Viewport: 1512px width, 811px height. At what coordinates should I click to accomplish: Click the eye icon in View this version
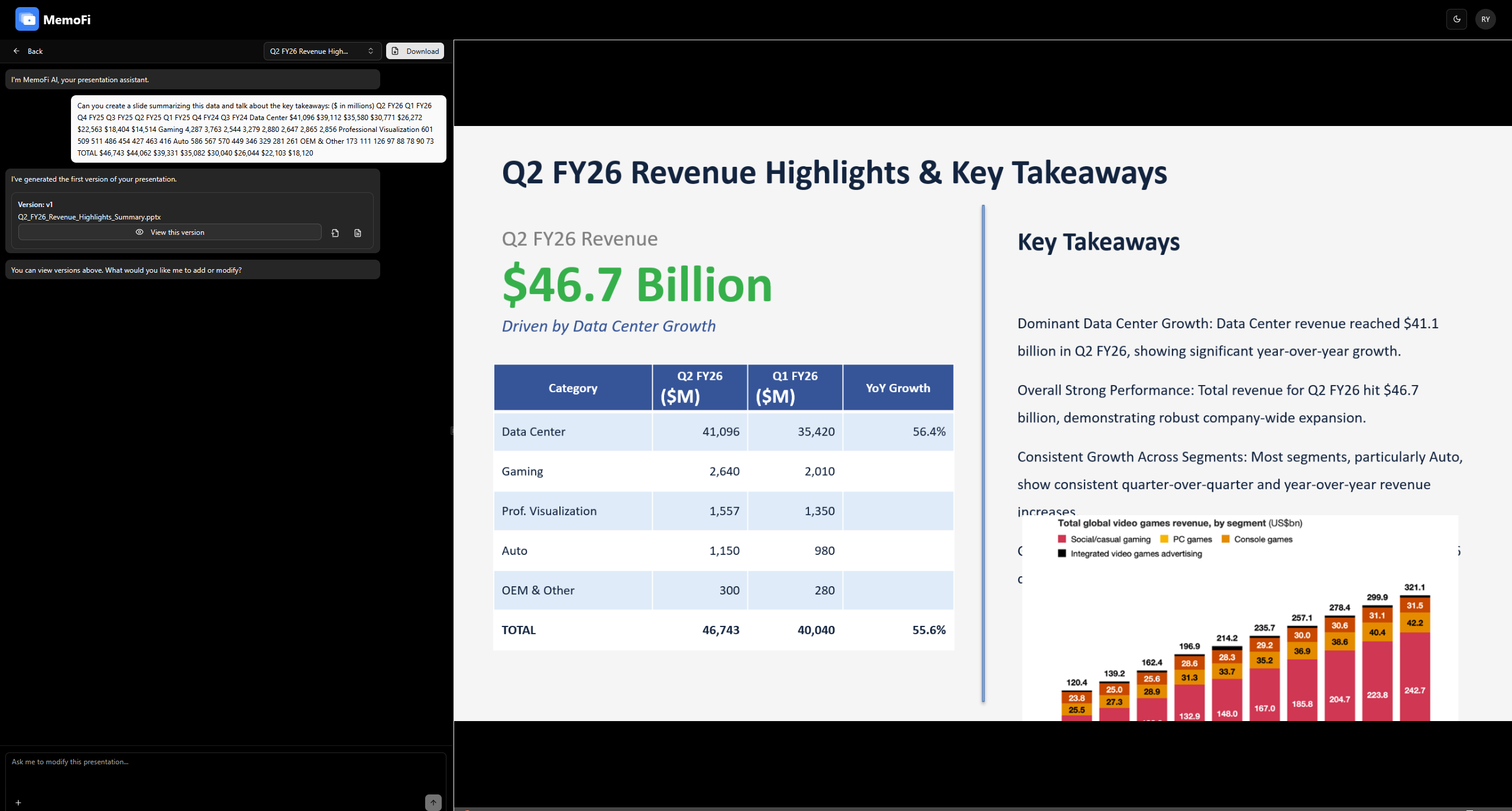[140, 232]
